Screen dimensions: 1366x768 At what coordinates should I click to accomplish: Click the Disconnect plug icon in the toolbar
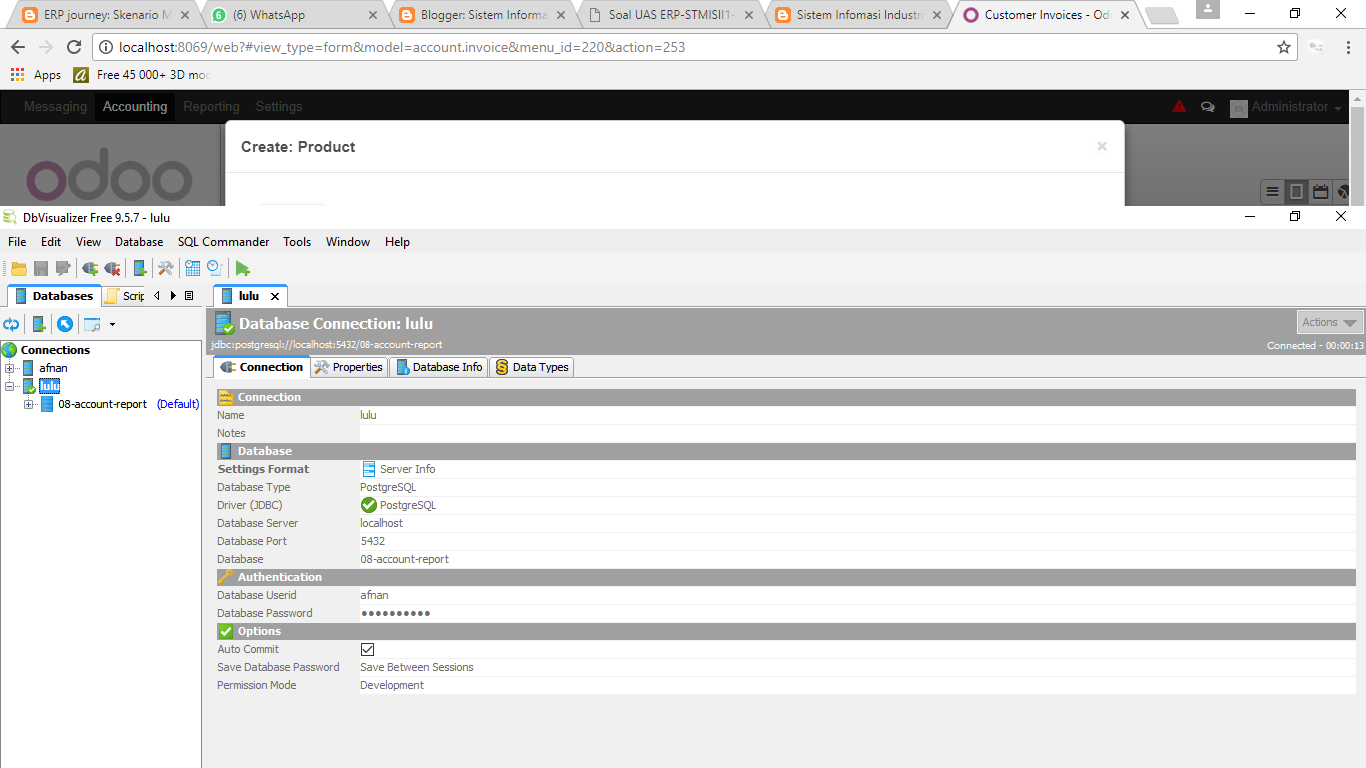112,268
